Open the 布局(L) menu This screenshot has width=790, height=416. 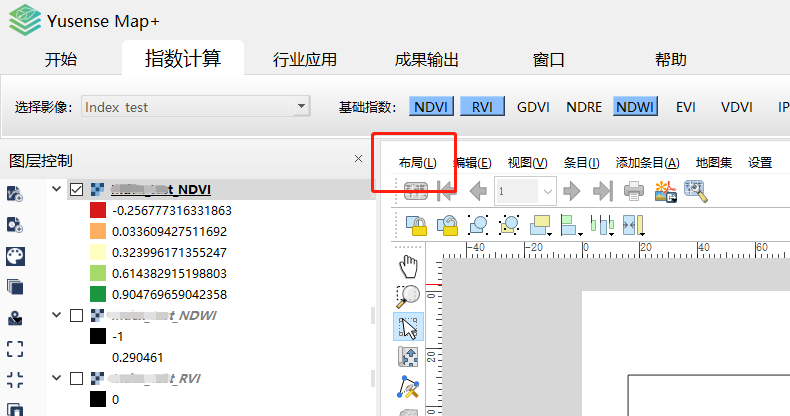(417, 163)
